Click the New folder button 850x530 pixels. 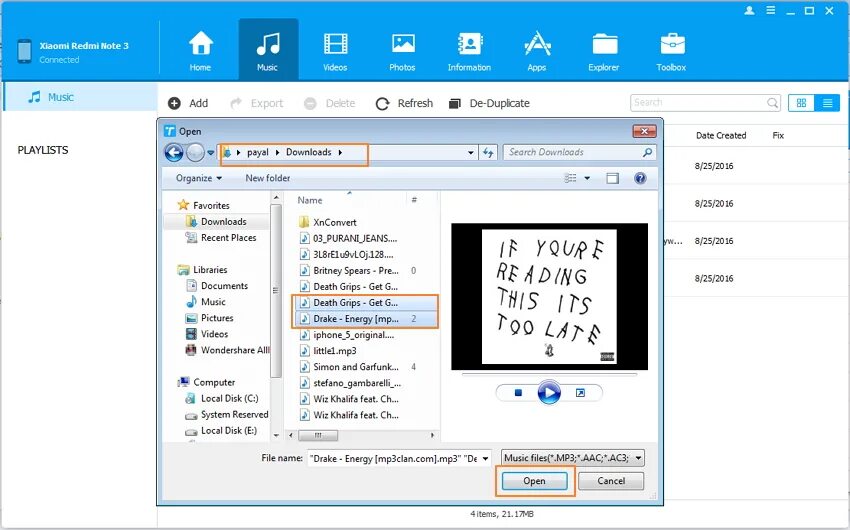click(268, 178)
